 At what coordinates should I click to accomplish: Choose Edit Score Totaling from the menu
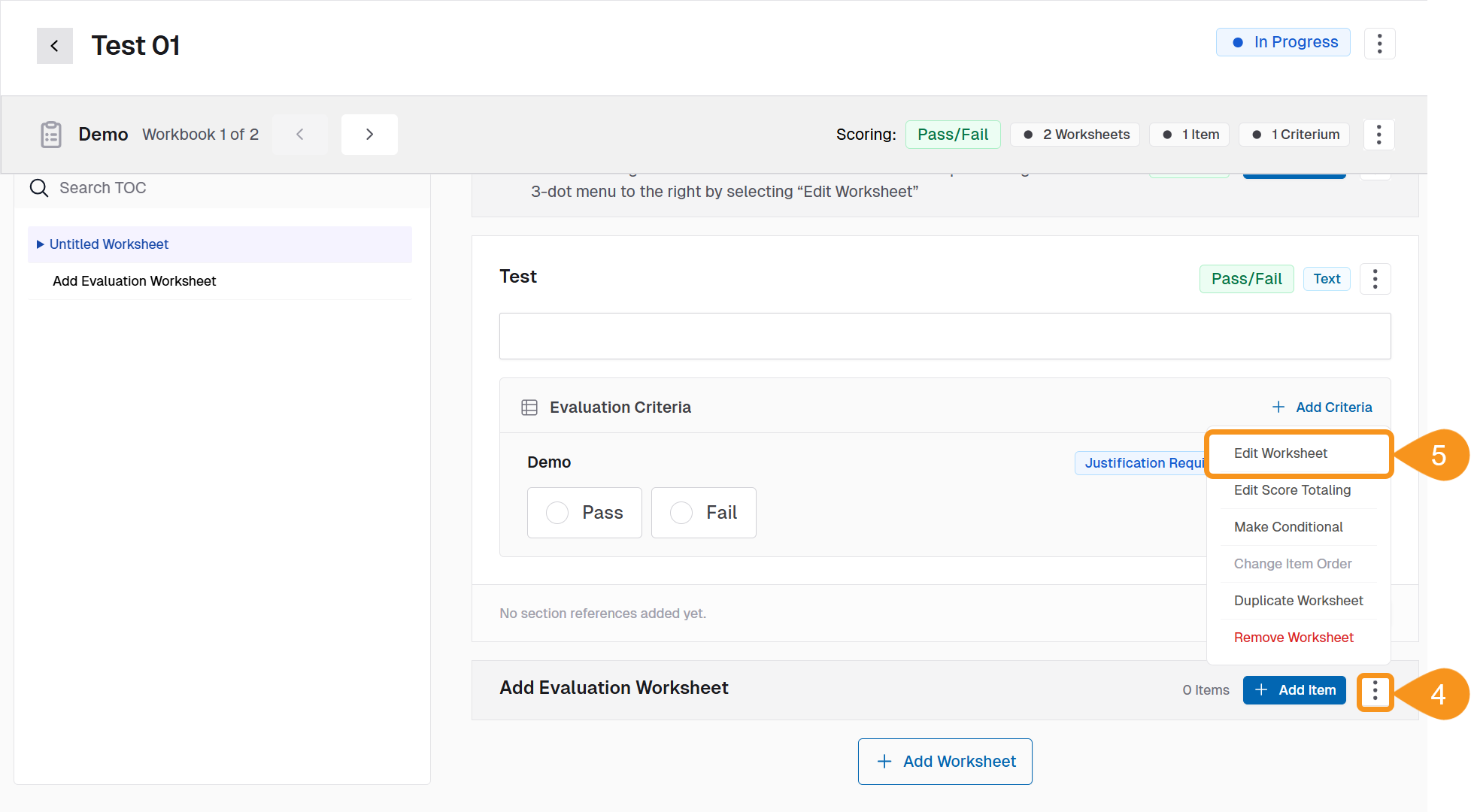point(1292,489)
